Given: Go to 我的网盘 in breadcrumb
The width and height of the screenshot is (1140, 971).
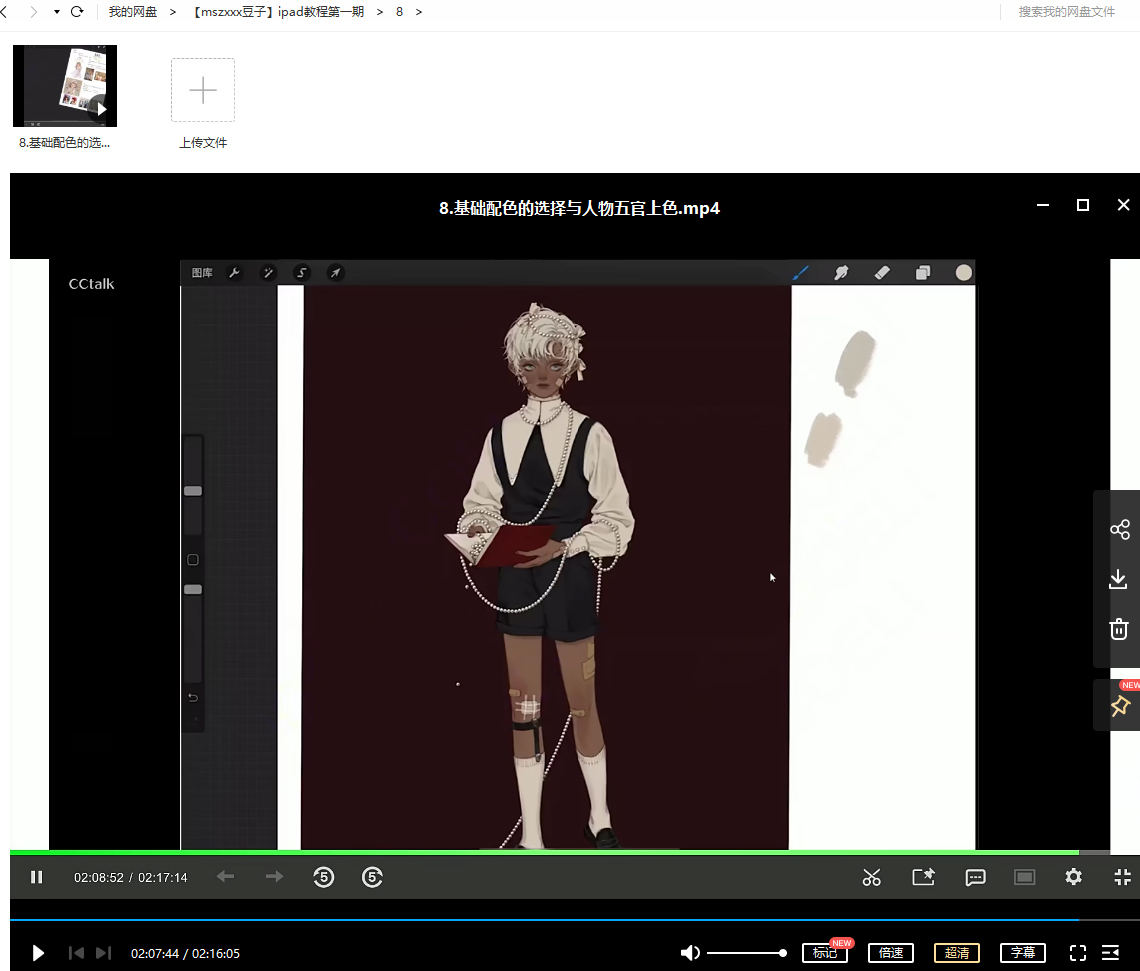Looking at the screenshot, I should point(133,12).
